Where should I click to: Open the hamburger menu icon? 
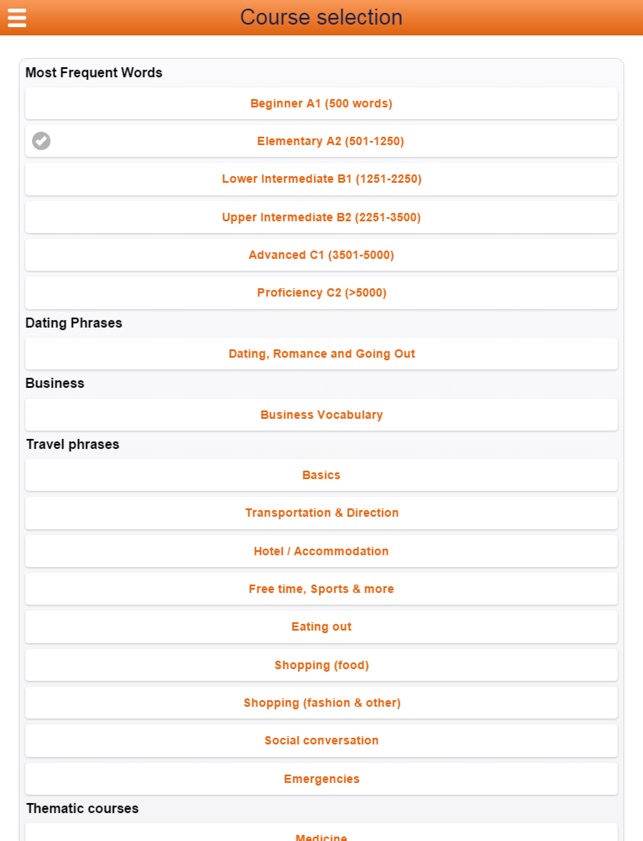click(17, 18)
